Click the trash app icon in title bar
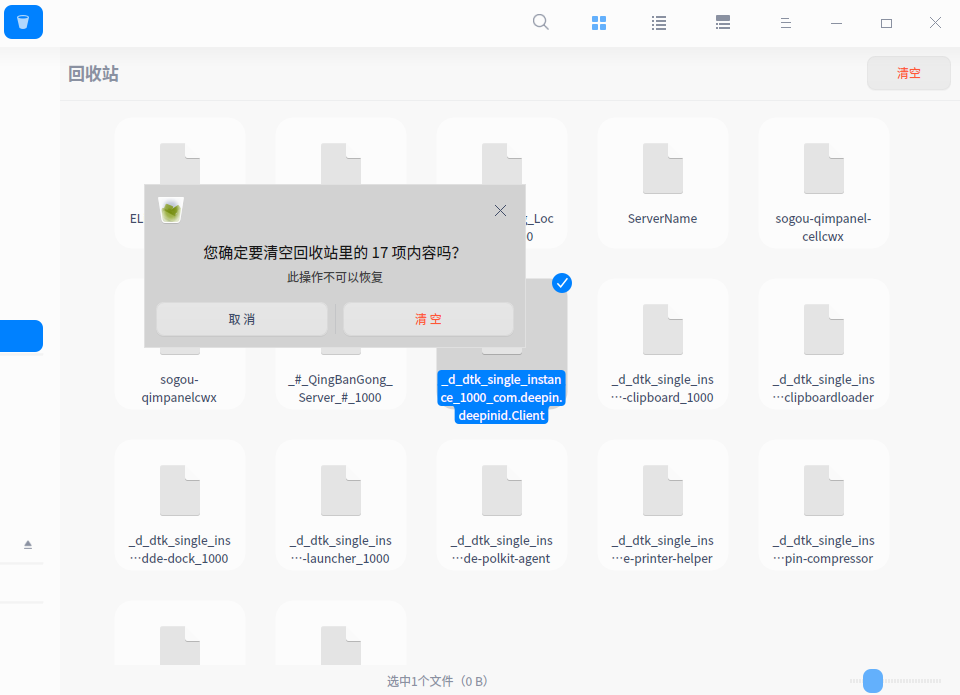Screen dimensions: 960x695 click(23, 22)
